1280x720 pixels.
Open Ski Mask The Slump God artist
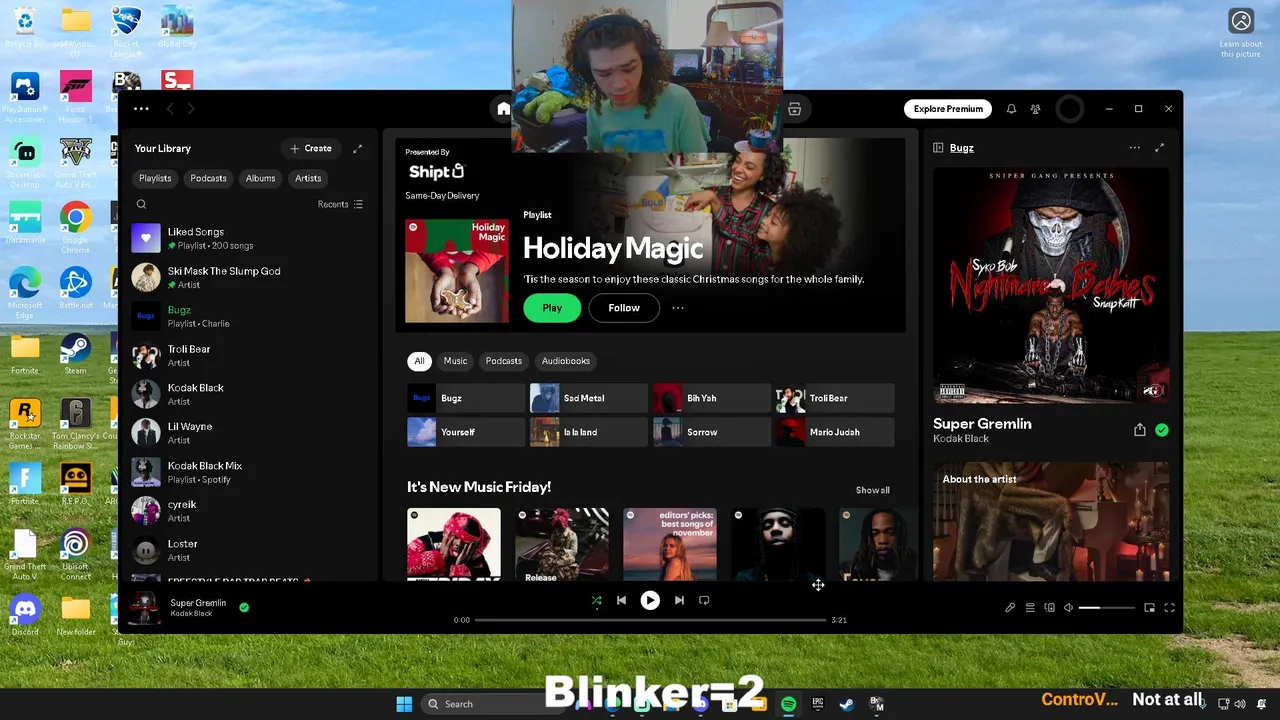pyautogui.click(x=249, y=277)
